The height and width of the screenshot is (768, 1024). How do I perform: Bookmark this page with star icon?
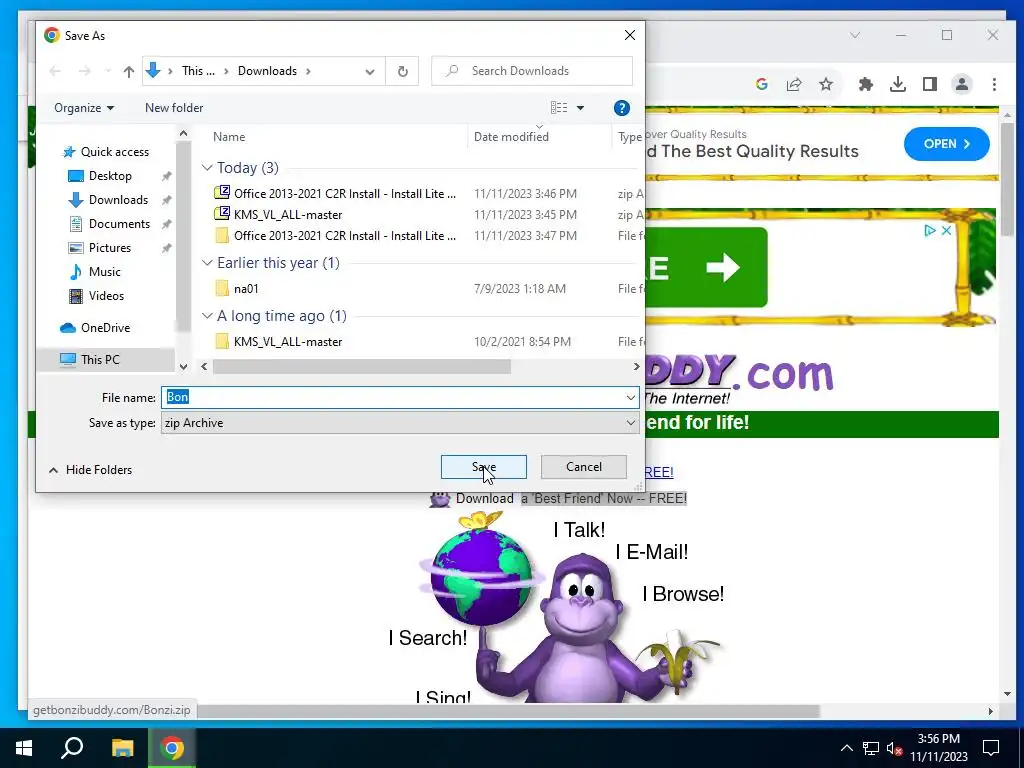[x=826, y=84]
